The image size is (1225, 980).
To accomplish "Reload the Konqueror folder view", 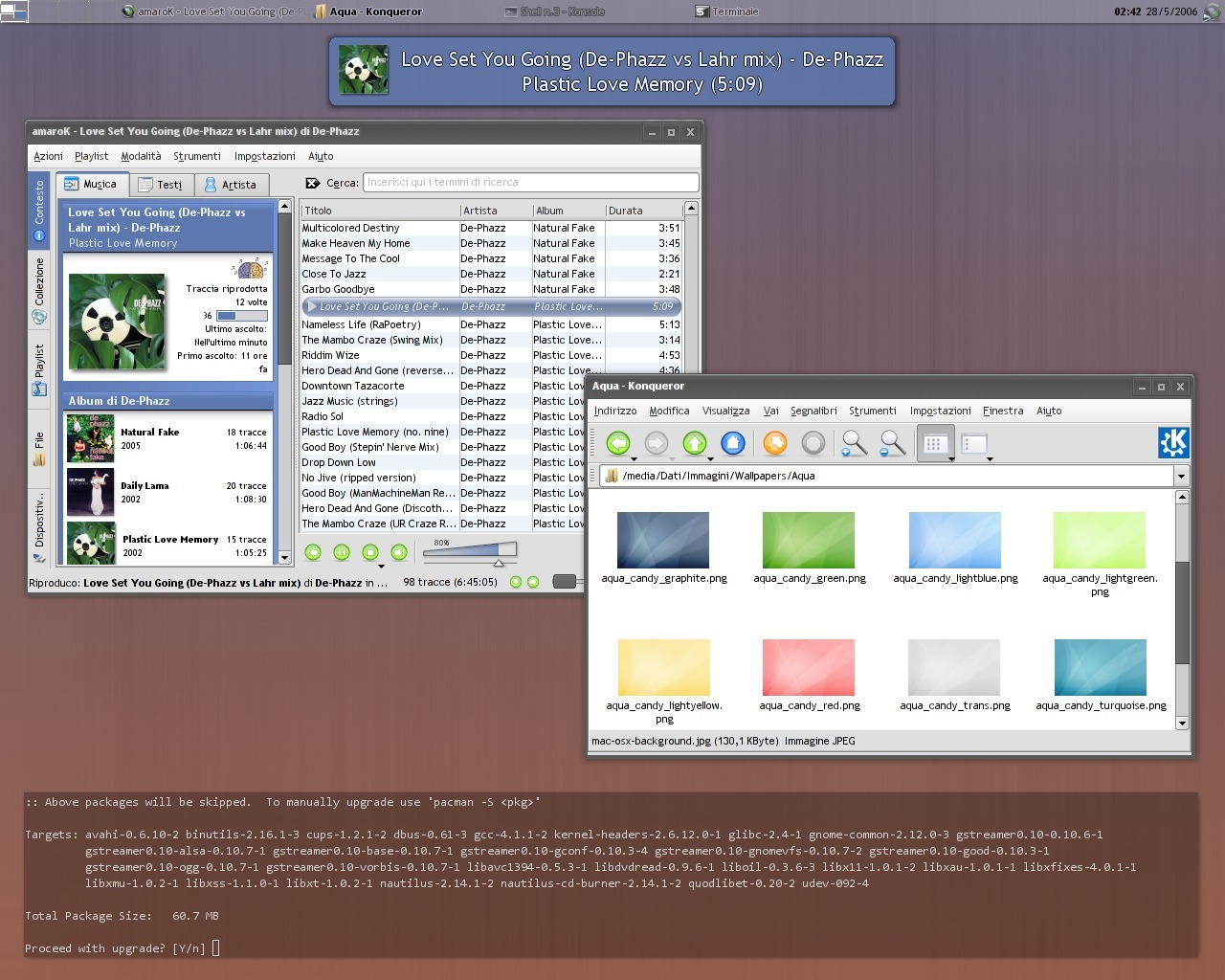I will tap(775, 443).
